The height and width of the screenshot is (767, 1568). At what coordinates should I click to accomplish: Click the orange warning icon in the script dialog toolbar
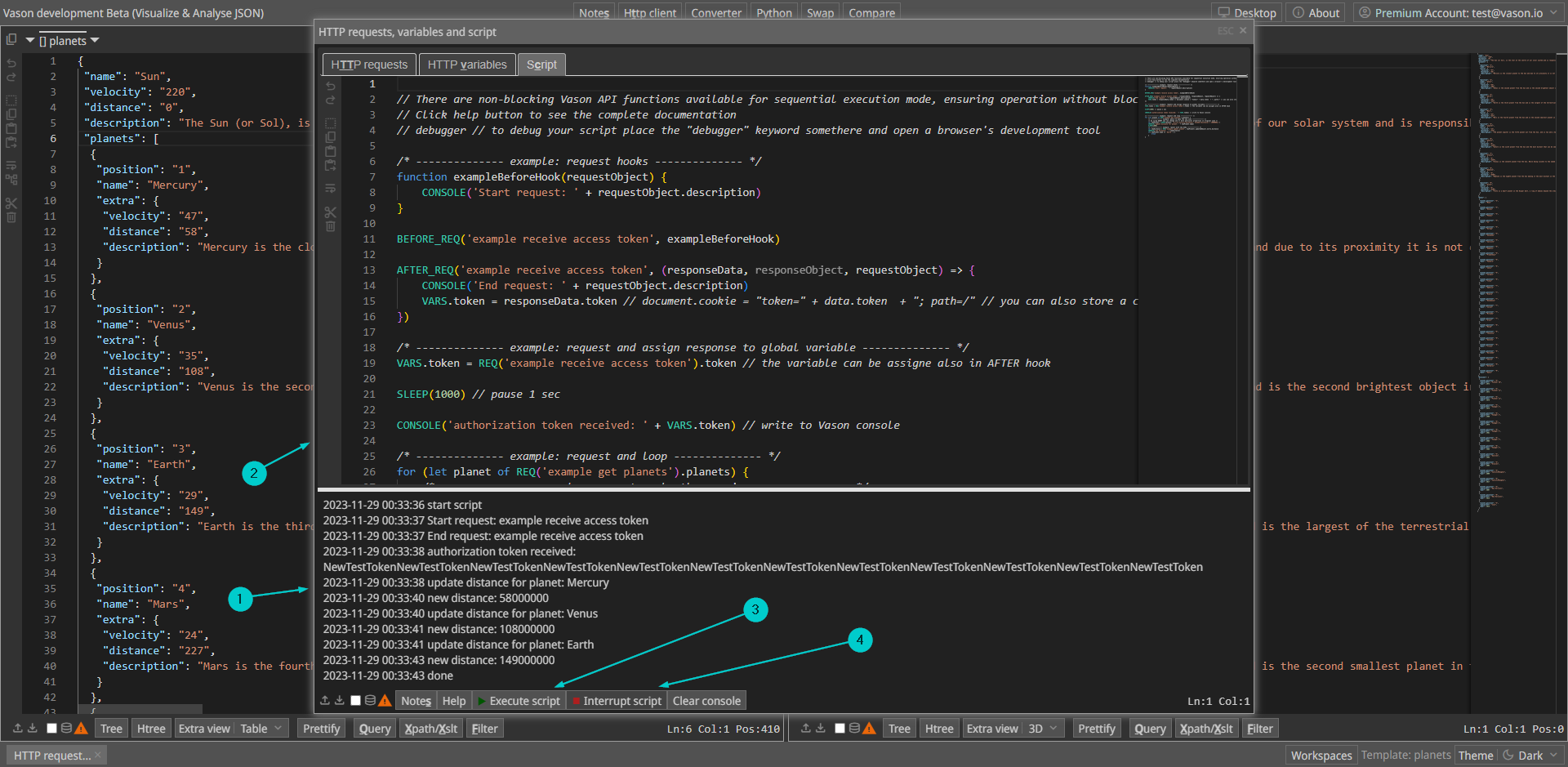coord(385,701)
